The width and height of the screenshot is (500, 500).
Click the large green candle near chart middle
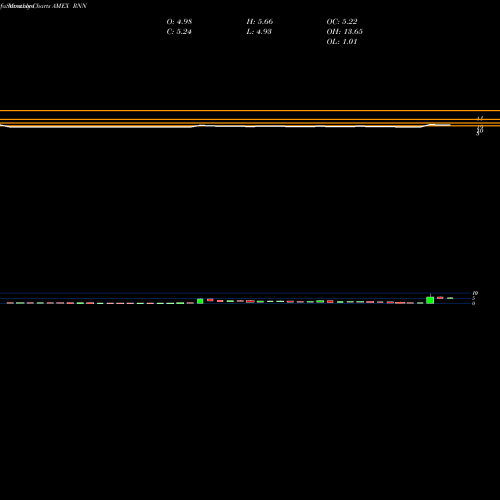click(200, 301)
